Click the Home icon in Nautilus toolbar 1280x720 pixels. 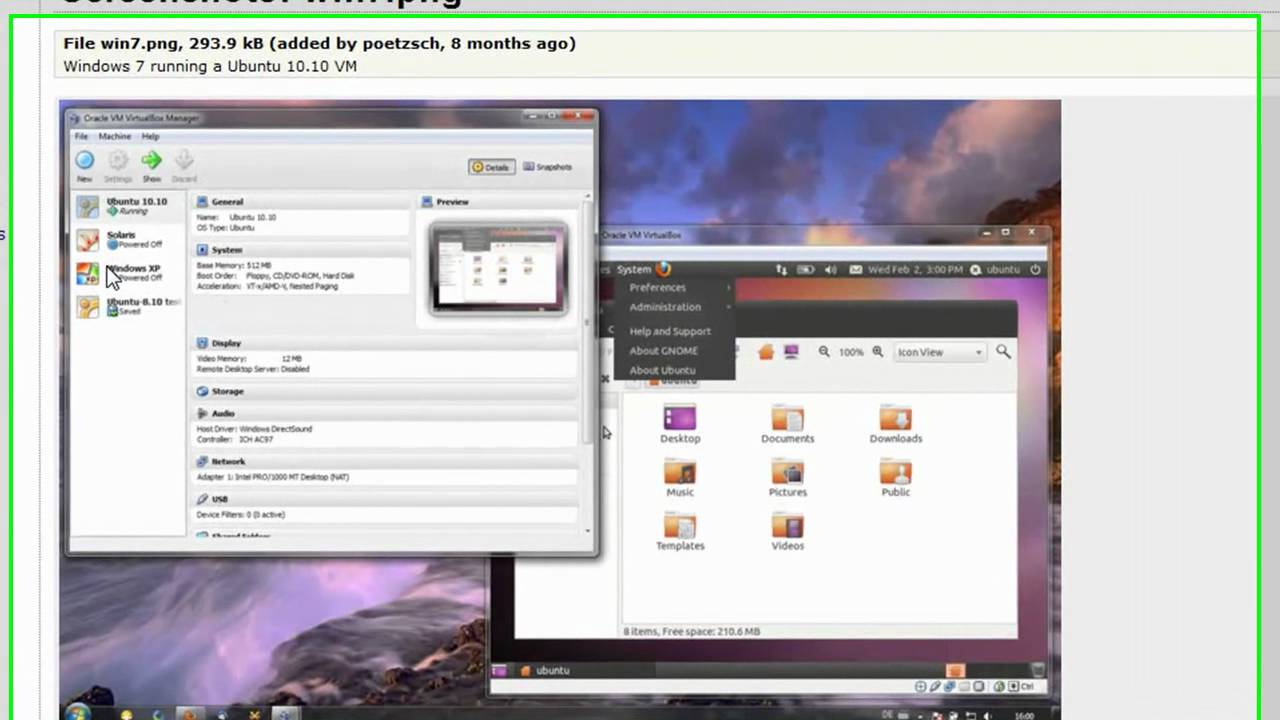[765, 352]
